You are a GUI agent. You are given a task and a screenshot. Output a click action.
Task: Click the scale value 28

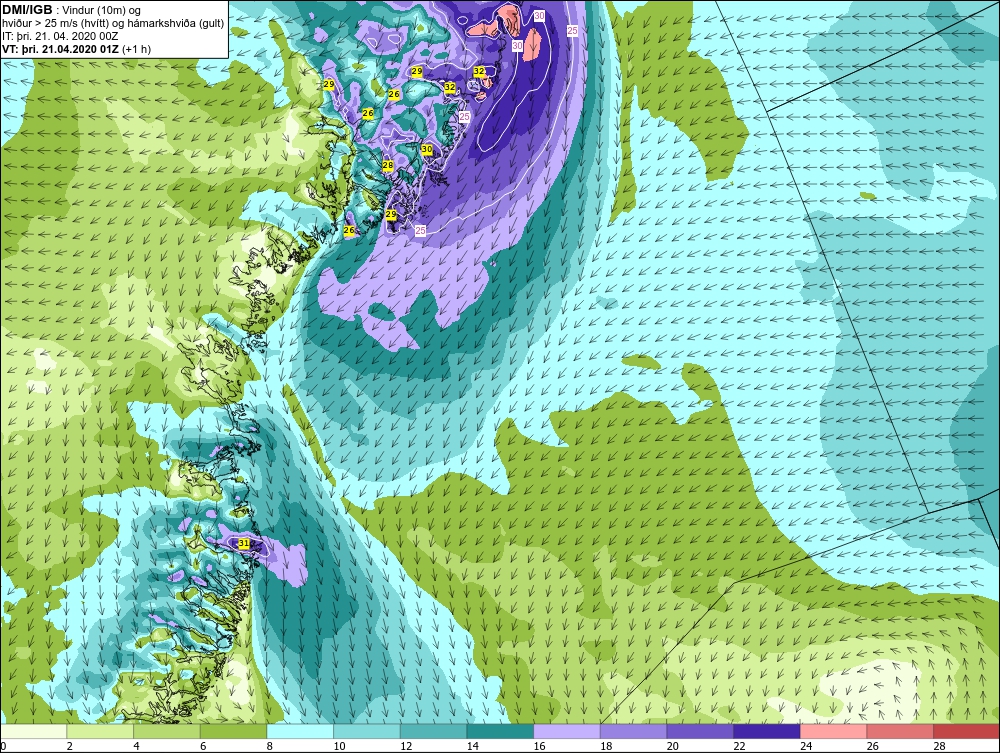(x=939, y=746)
